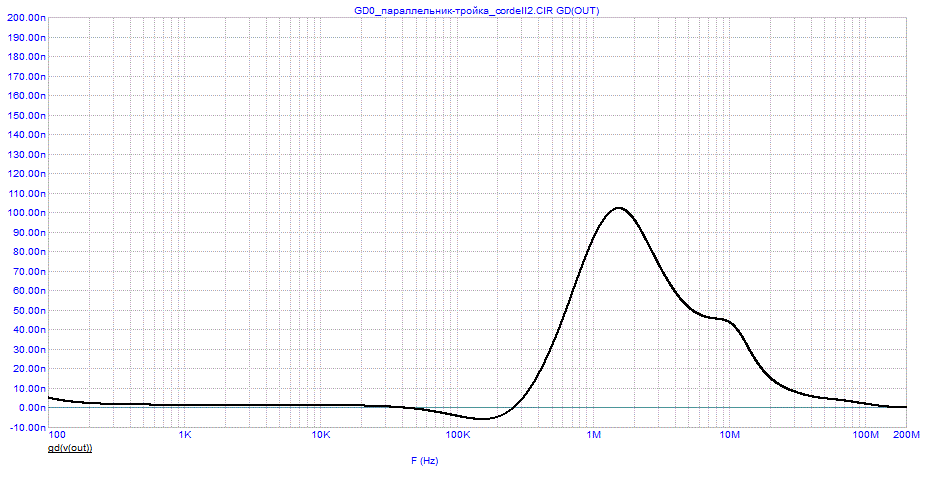Click the 200M frequency axis label
The width and height of the screenshot is (933, 478).
pyautogui.click(x=906, y=435)
